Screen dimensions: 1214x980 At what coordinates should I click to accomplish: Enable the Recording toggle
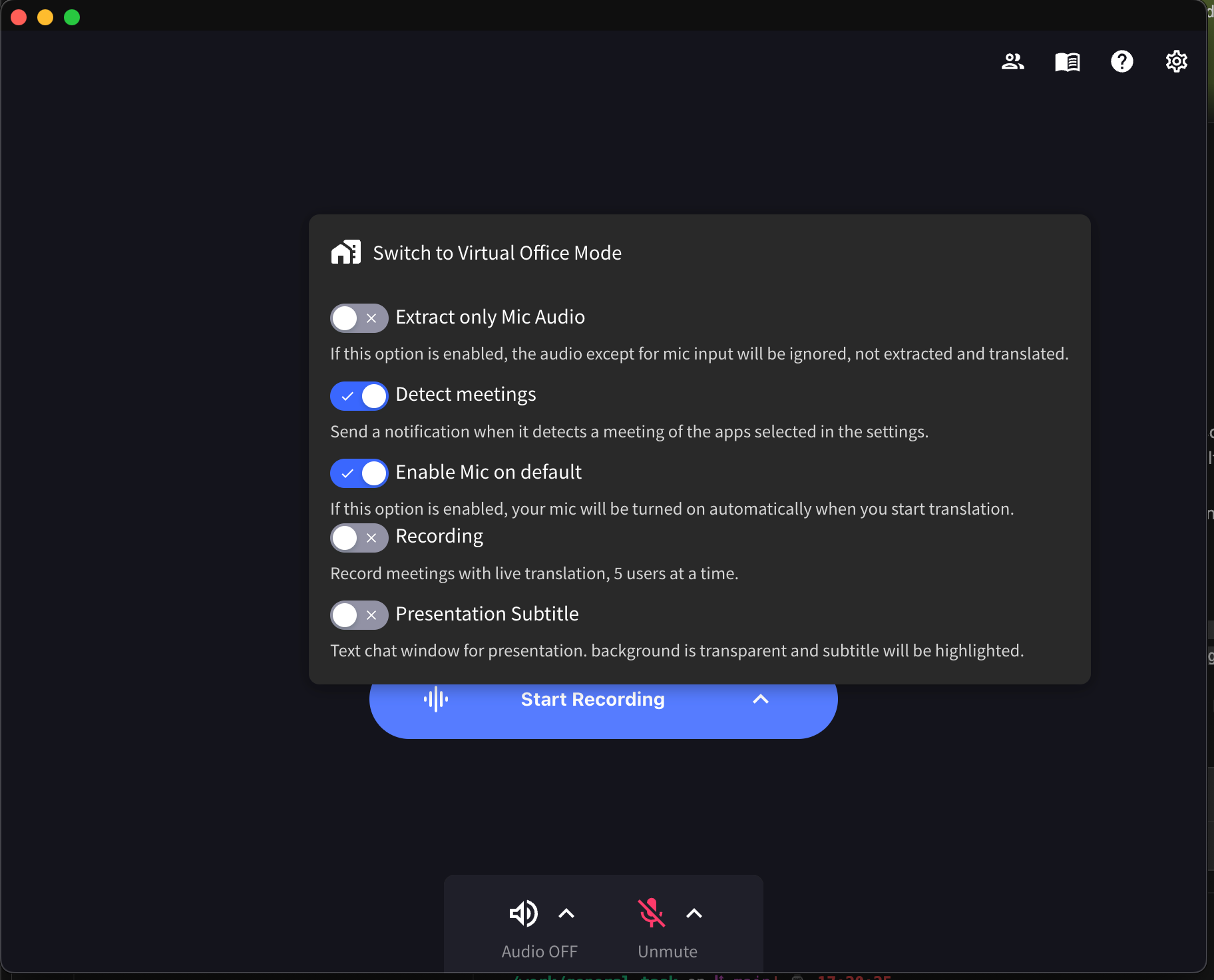(x=359, y=538)
